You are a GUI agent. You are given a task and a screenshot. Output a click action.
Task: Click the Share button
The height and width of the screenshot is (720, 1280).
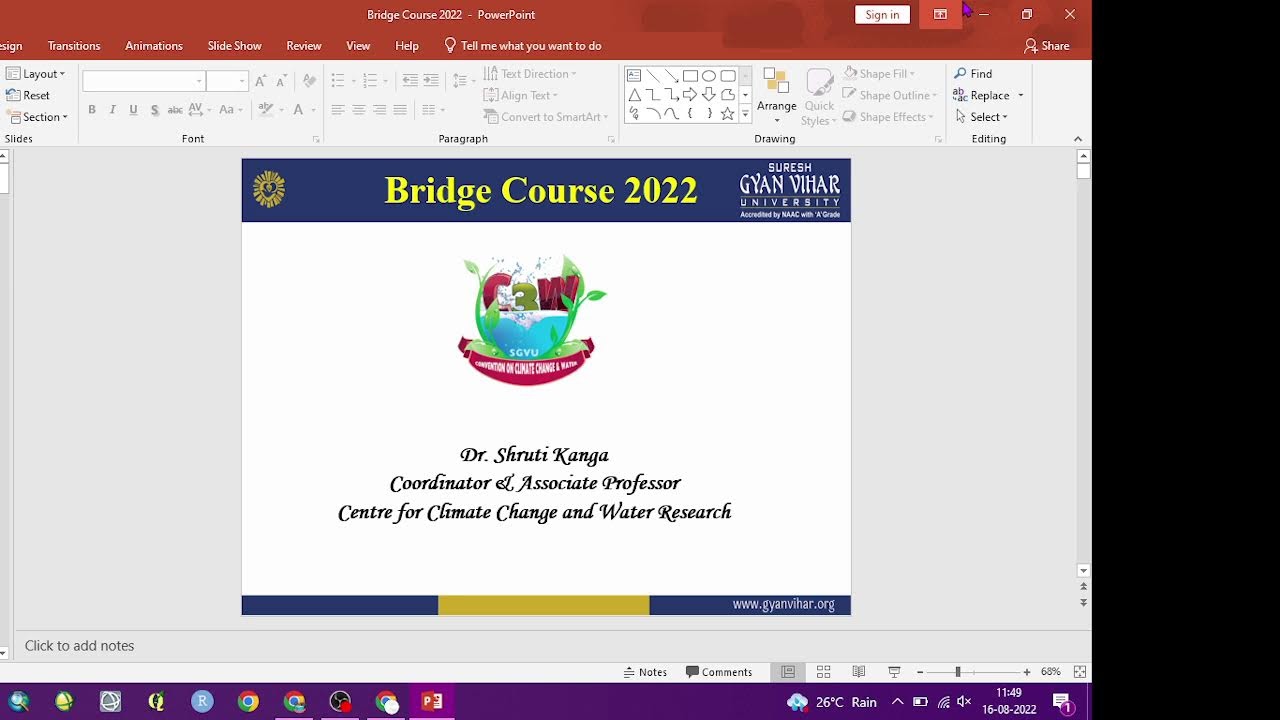[x=1047, y=46]
